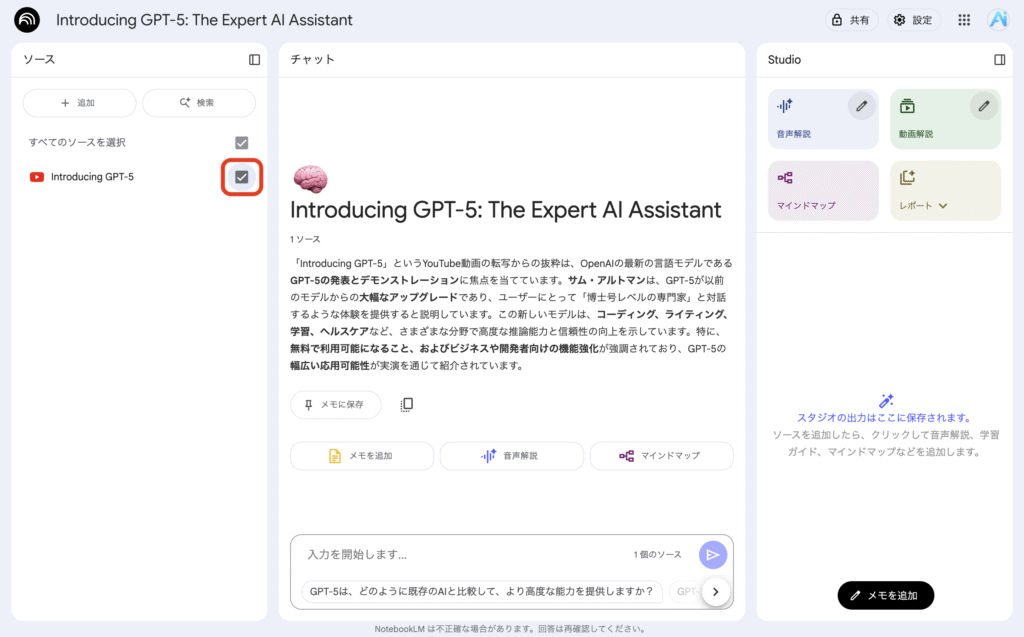Edit the 動画解説 card using its pencil icon

point(984,106)
